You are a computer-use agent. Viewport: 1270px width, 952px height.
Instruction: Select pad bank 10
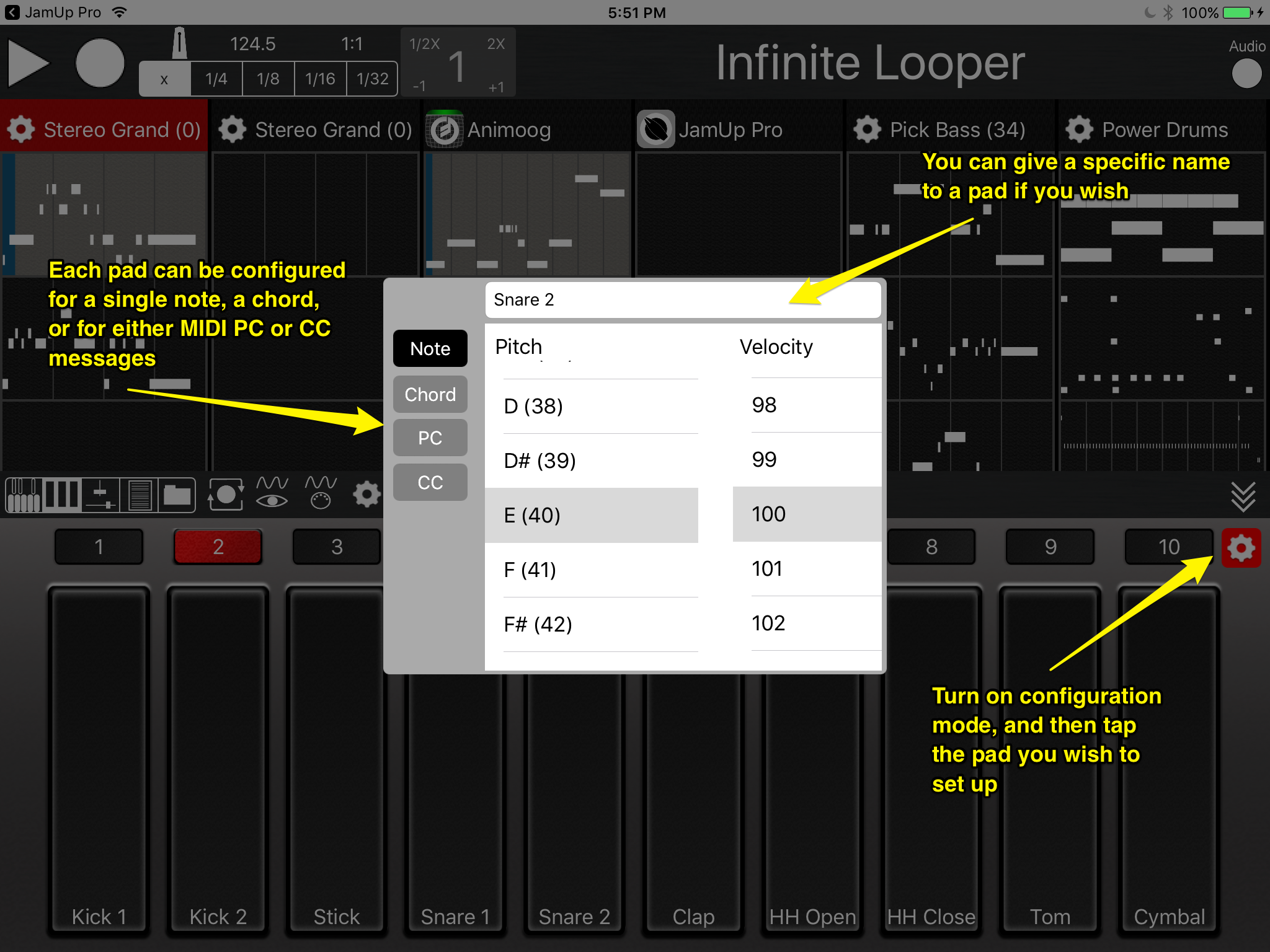coord(1169,547)
